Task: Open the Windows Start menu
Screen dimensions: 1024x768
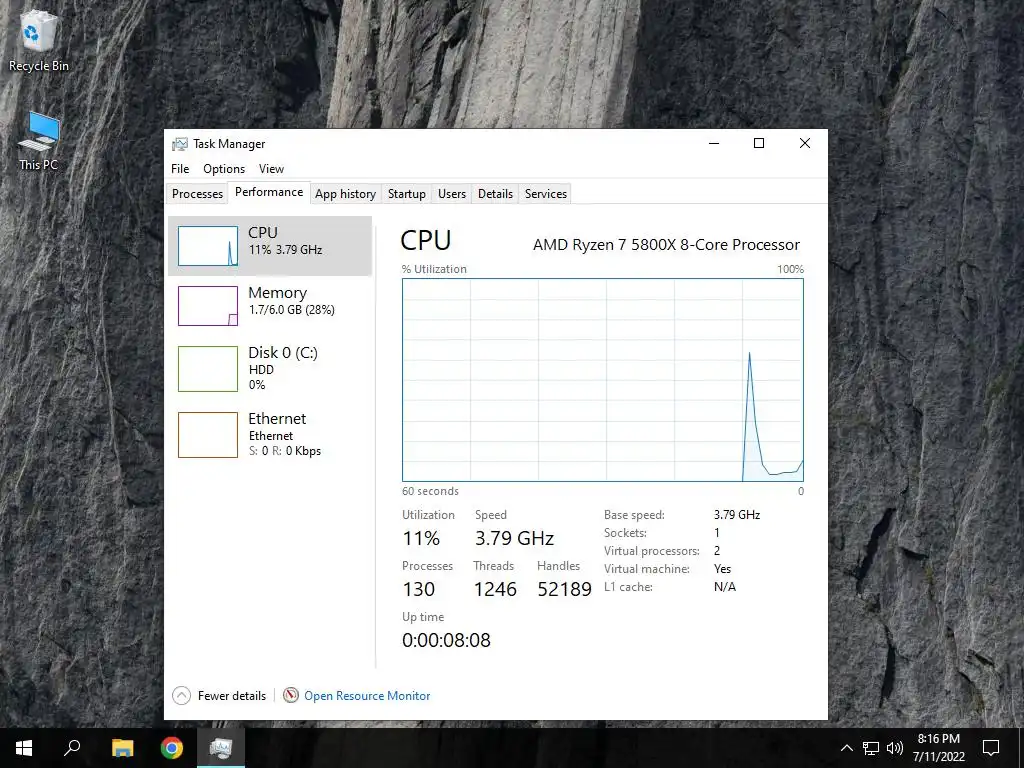Action: point(24,748)
